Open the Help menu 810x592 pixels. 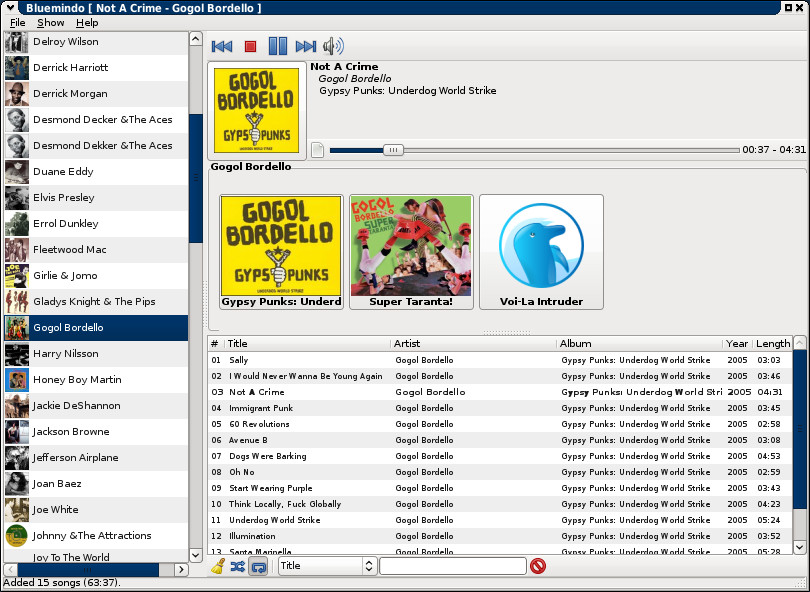click(87, 23)
